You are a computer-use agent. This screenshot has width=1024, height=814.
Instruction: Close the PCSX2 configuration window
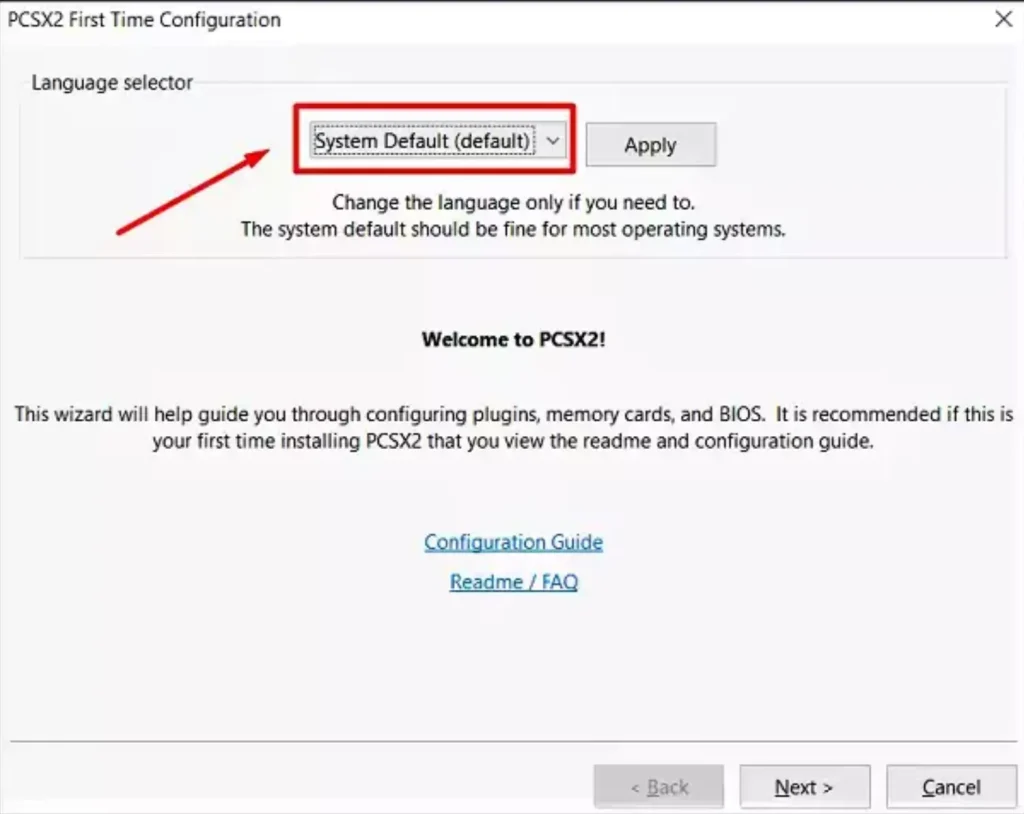(x=1003, y=19)
